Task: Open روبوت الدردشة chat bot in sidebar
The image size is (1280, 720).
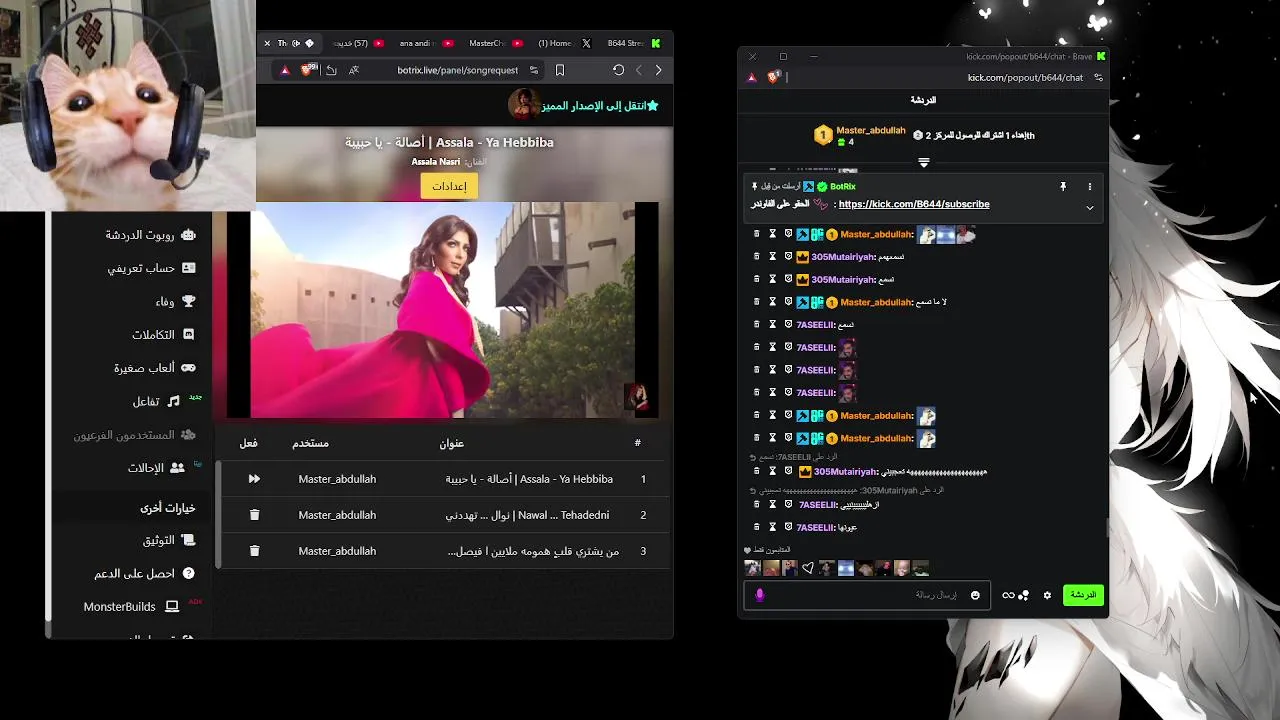Action: pos(150,235)
